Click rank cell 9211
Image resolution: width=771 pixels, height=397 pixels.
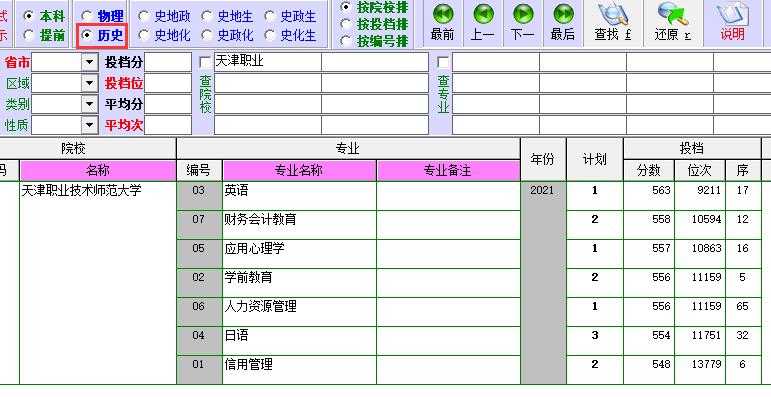coord(700,196)
